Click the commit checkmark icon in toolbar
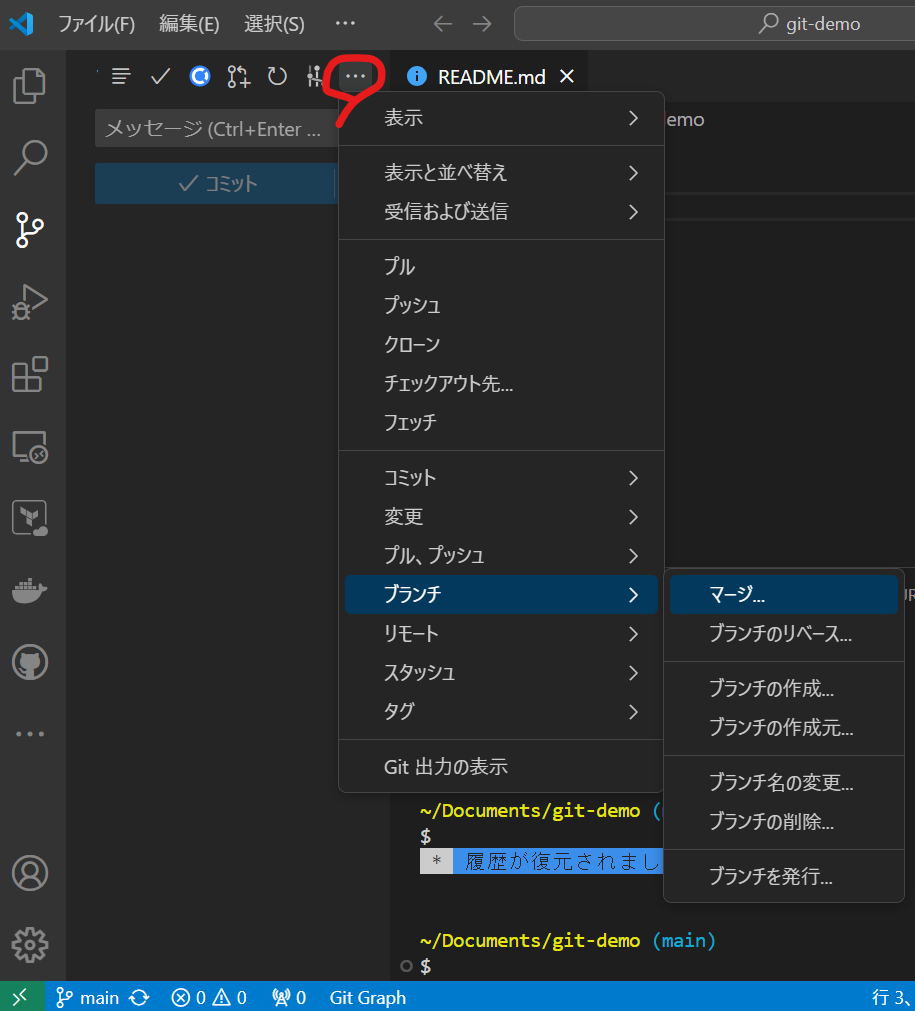 [160, 76]
